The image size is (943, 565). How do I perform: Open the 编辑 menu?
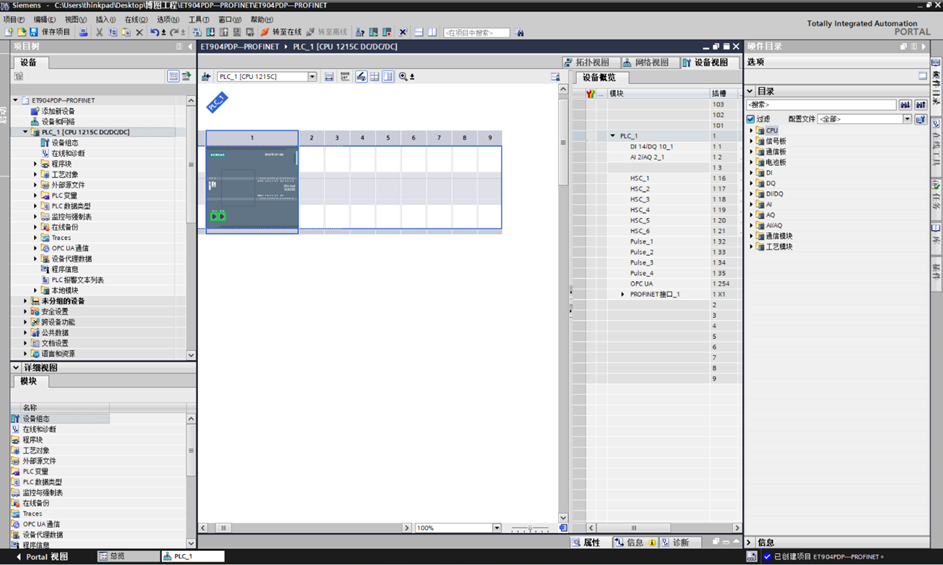coord(44,19)
